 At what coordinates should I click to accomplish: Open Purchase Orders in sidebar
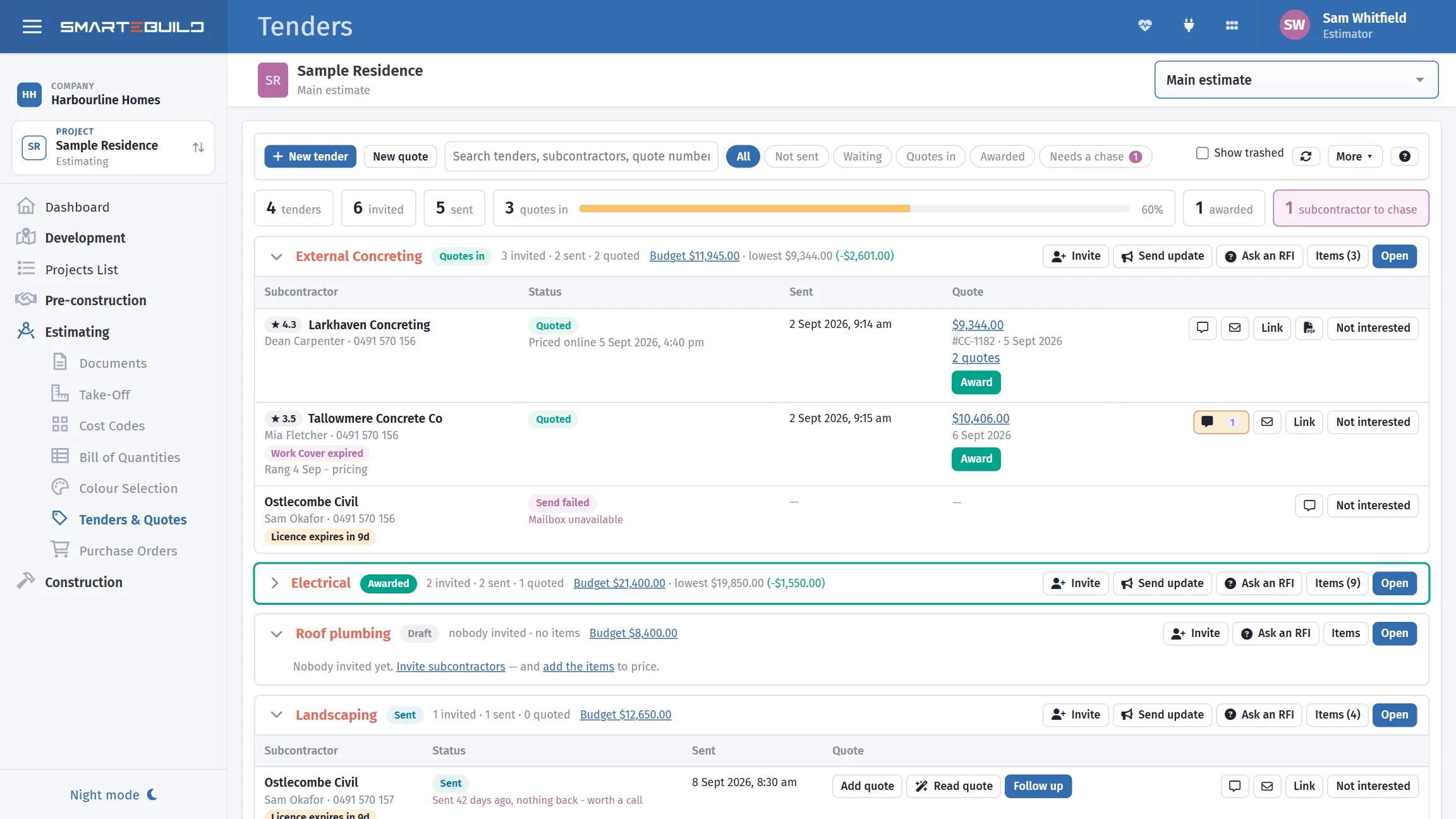pos(128,550)
